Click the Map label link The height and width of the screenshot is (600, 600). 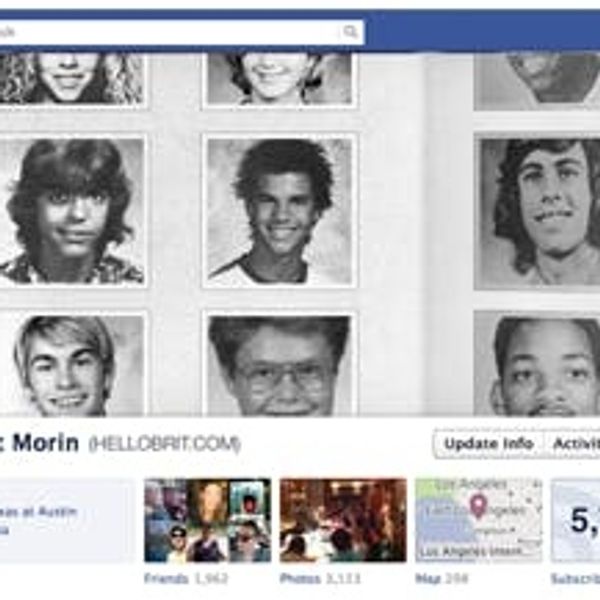point(424,578)
